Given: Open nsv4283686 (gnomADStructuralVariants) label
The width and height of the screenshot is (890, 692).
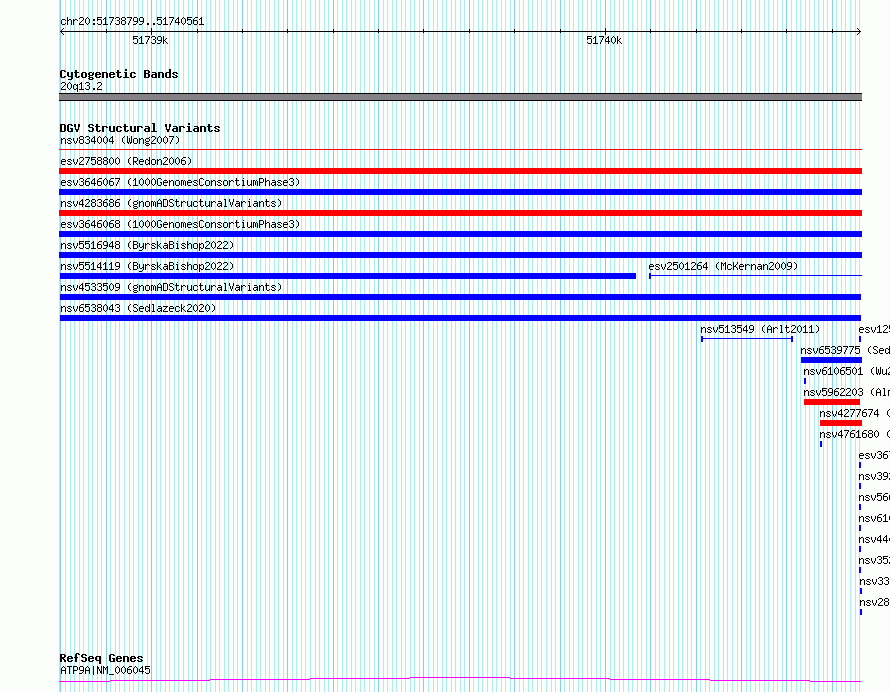Looking at the screenshot, I should pyautogui.click(x=171, y=203).
